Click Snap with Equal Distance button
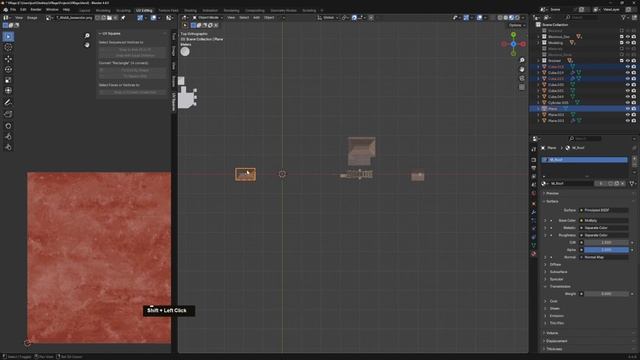This screenshot has height=360, width=640. pos(133,56)
